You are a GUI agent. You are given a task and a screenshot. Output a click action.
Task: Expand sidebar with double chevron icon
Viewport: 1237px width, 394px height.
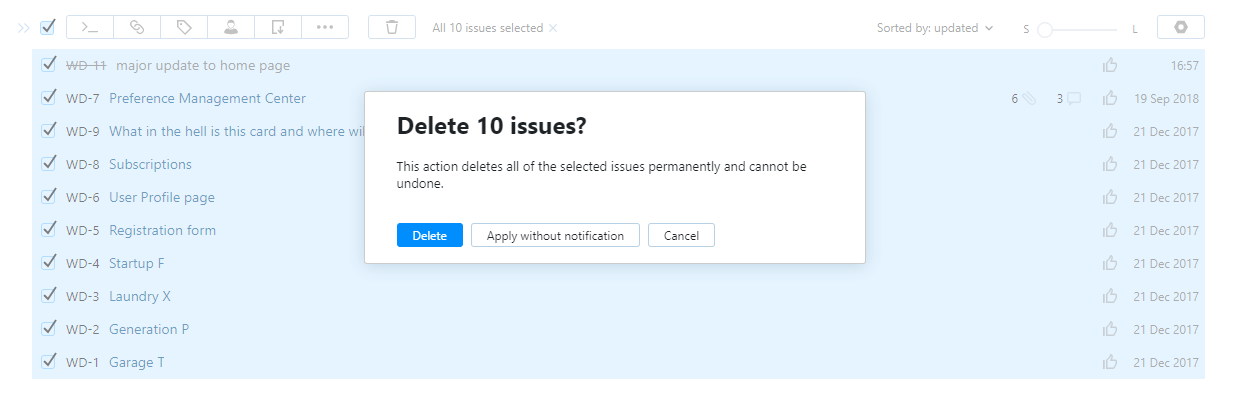23,28
